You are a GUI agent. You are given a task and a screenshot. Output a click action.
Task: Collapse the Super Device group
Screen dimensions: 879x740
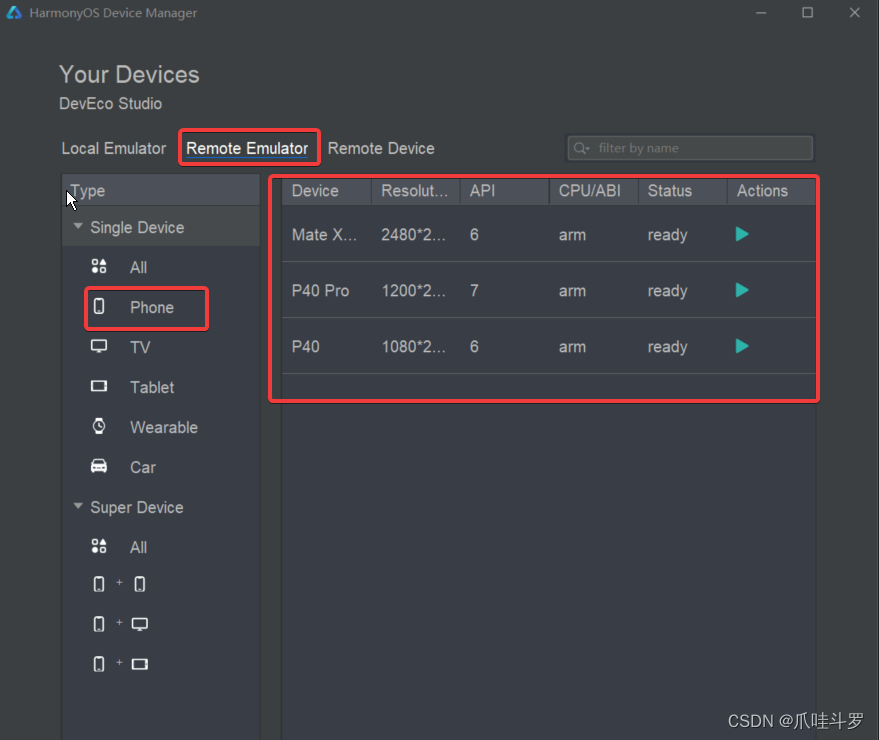point(78,506)
